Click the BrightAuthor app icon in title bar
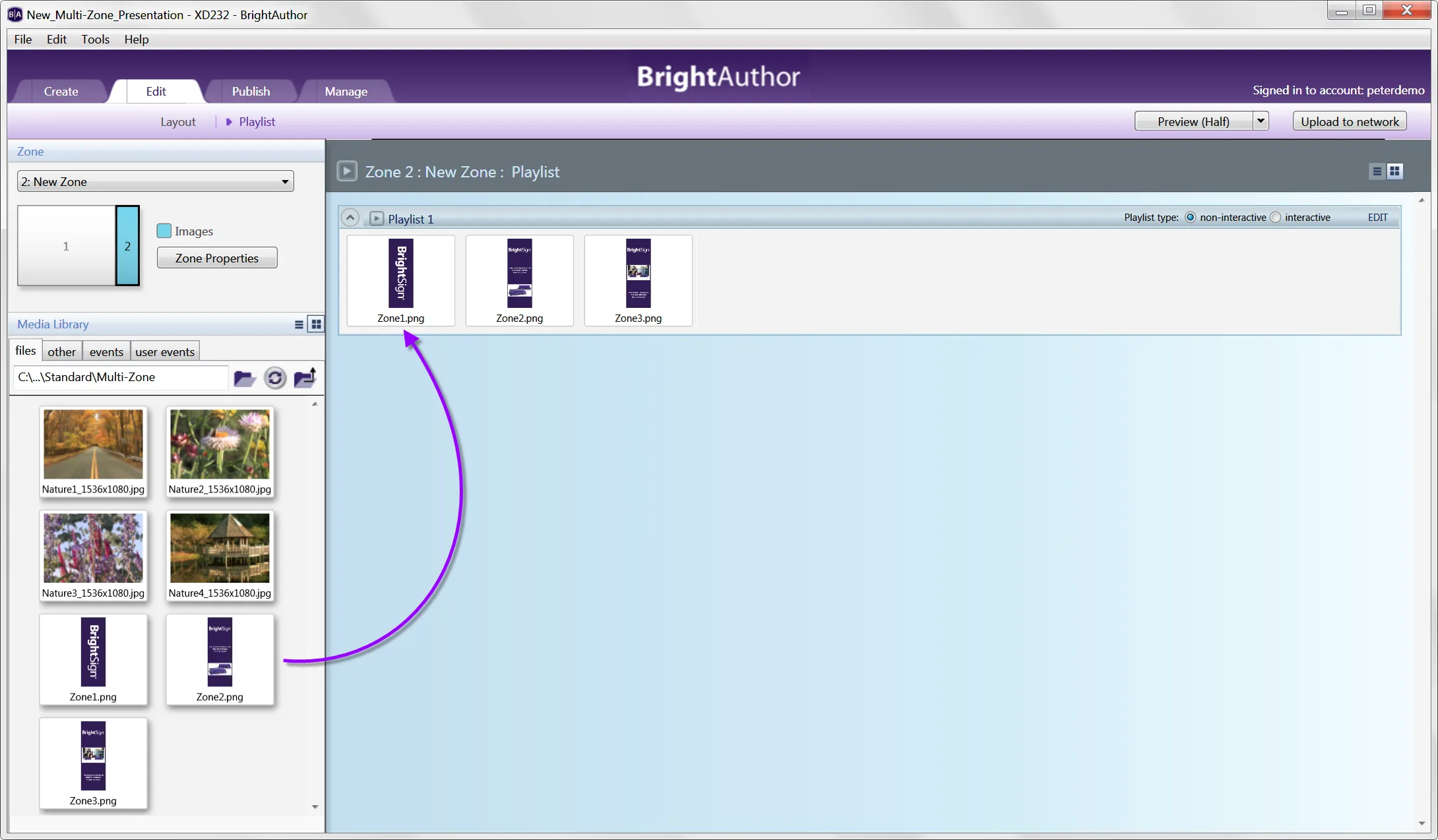This screenshot has width=1438, height=840. point(15,15)
